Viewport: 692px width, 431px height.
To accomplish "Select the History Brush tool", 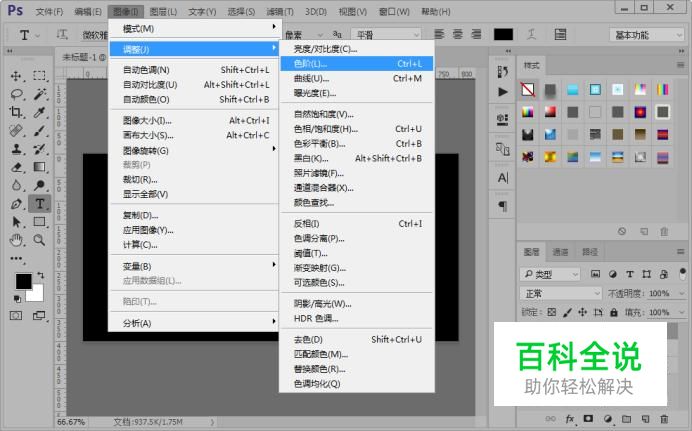I will click(40, 149).
